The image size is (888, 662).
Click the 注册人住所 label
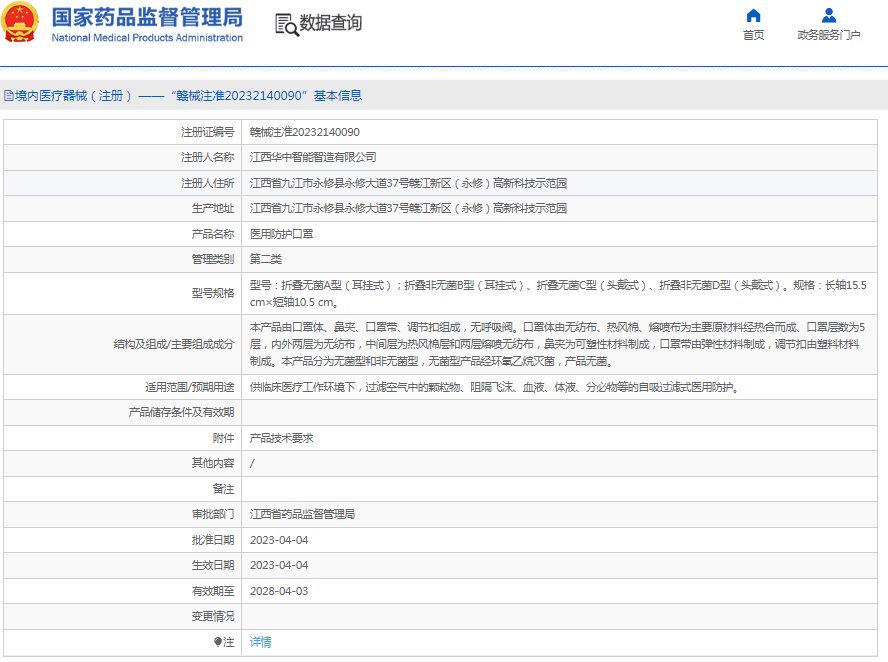click(x=207, y=183)
